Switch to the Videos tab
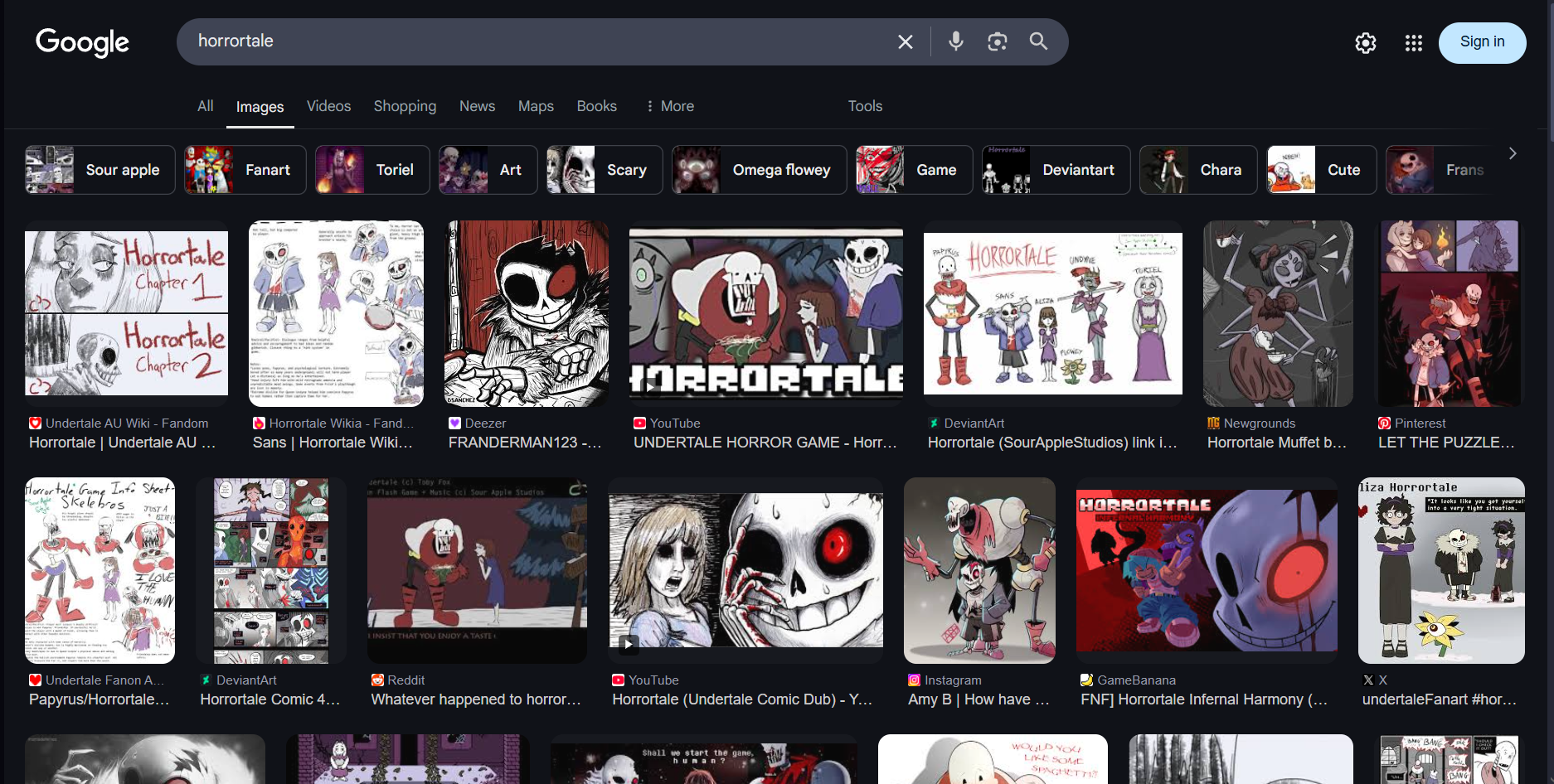The width and height of the screenshot is (1554, 784). click(328, 106)
